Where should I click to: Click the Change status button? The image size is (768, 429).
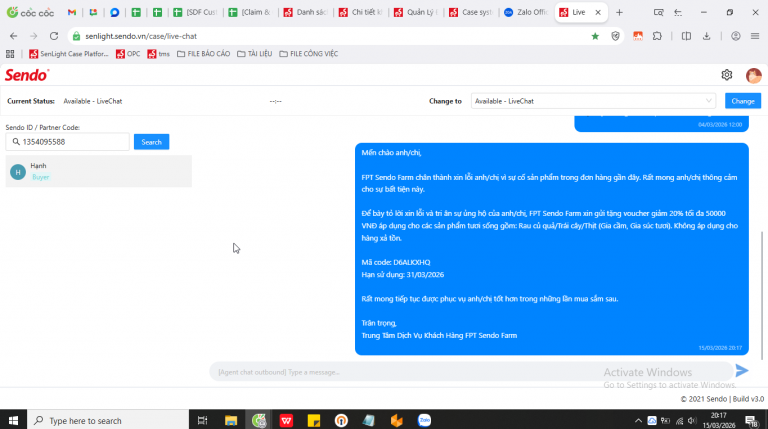(x=743, y=101)
